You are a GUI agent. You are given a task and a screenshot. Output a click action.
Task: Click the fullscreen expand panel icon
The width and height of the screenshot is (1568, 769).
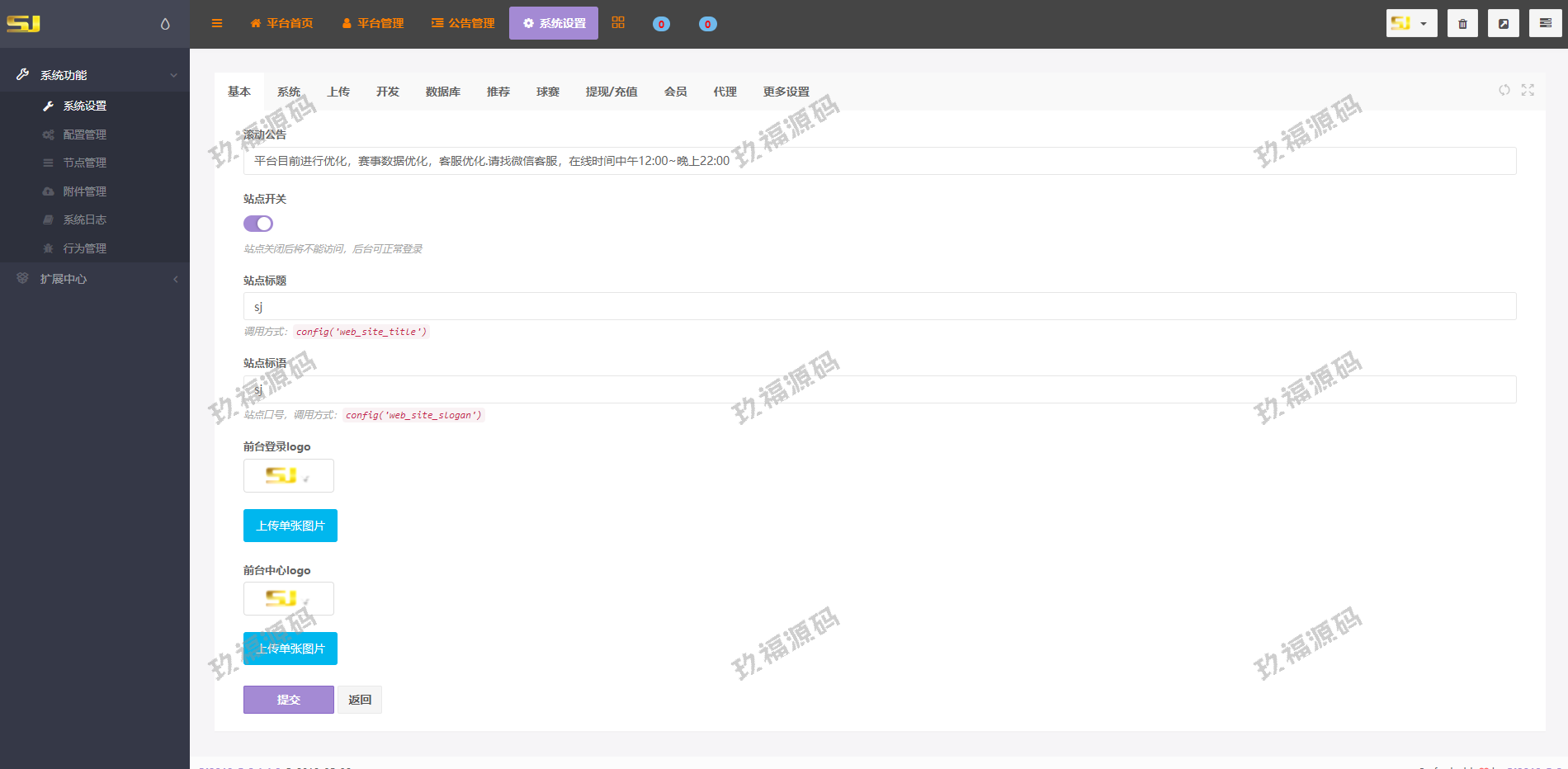pyautogui.click(x=1528, y=90)
